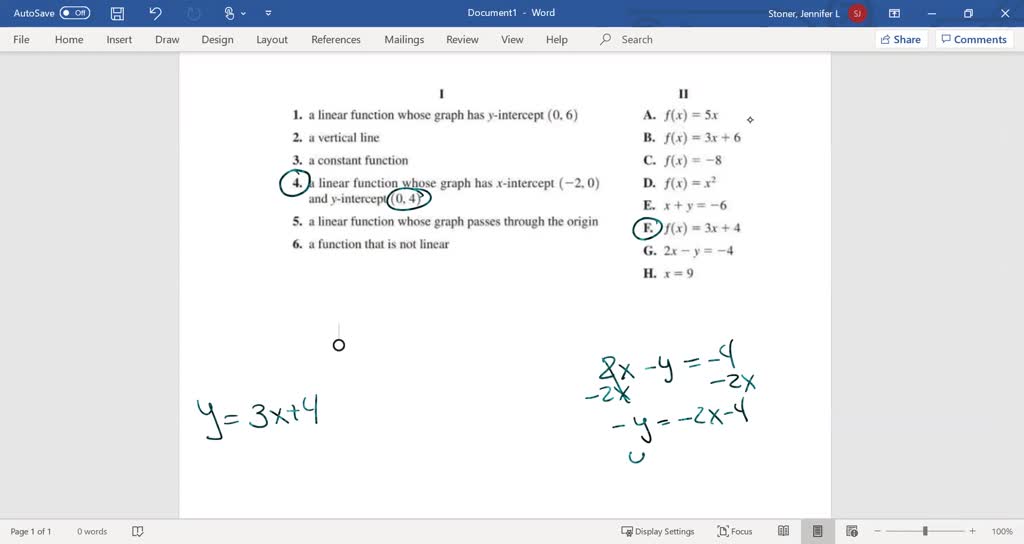Click the text 'a vertical line'
1024x544 pixels.
point(344,138)
